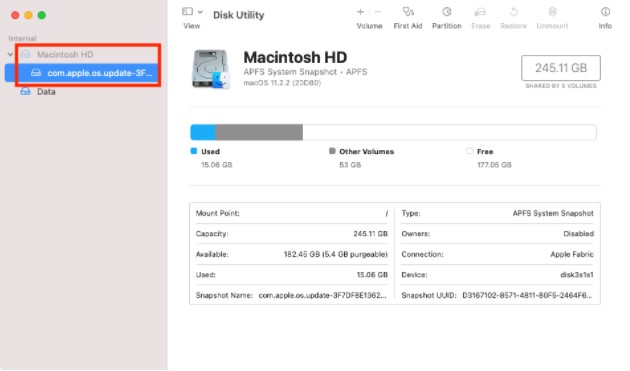
Task: Click the add Volume plus icon
Action: [x=360, y=12]
